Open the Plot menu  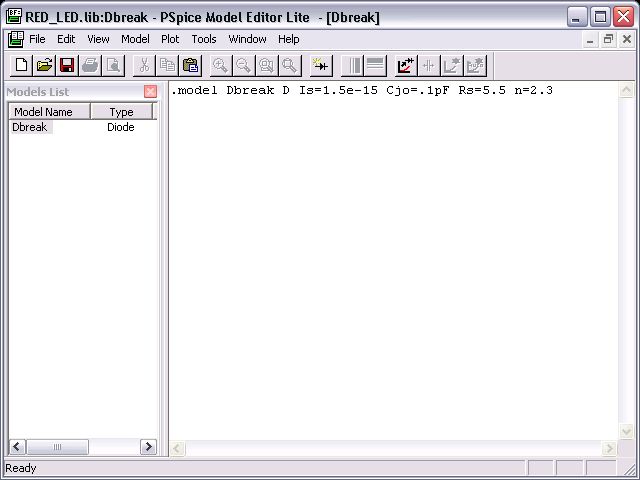click(x=170, y=39)
